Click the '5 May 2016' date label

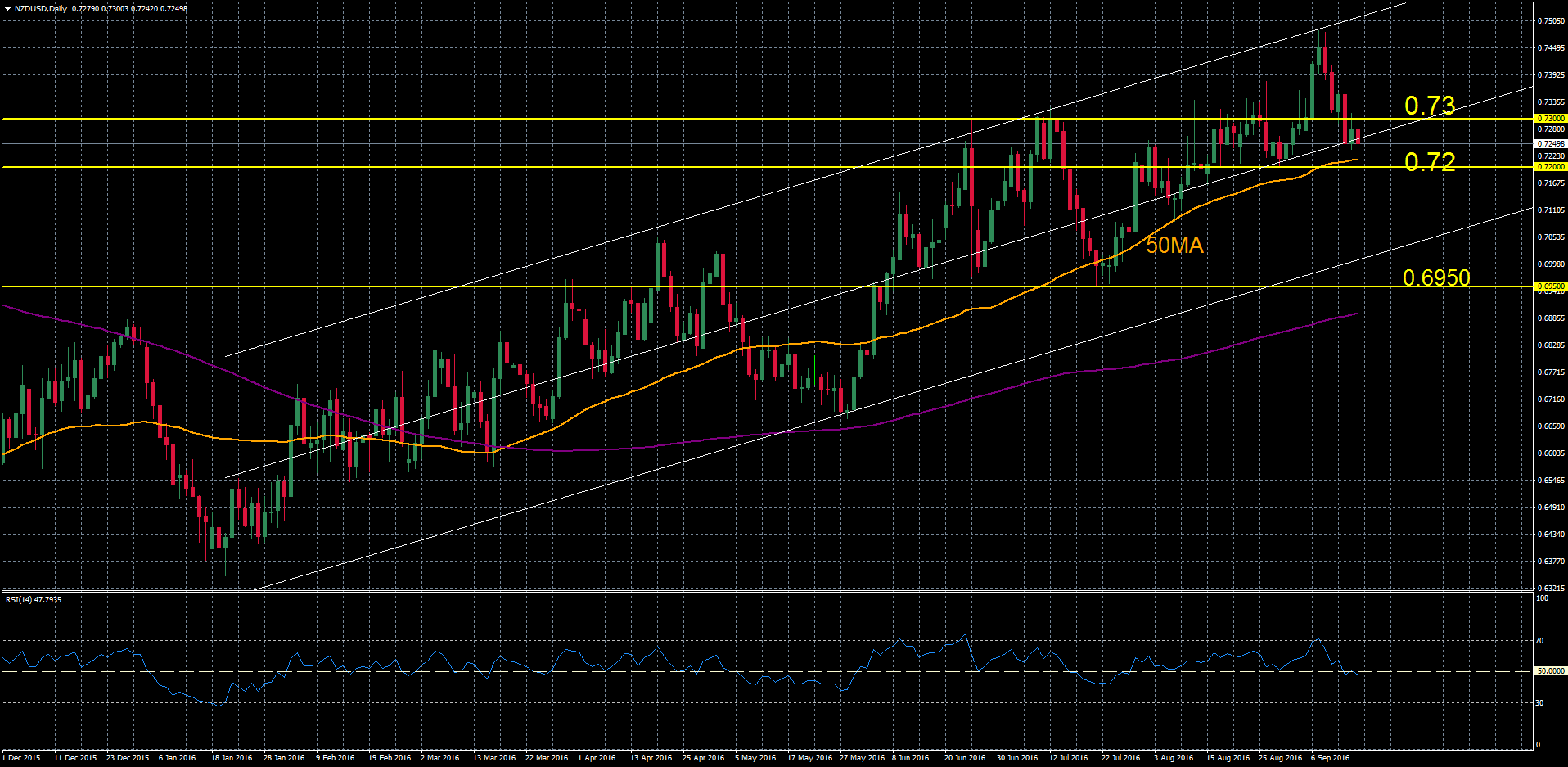(755, 758)
